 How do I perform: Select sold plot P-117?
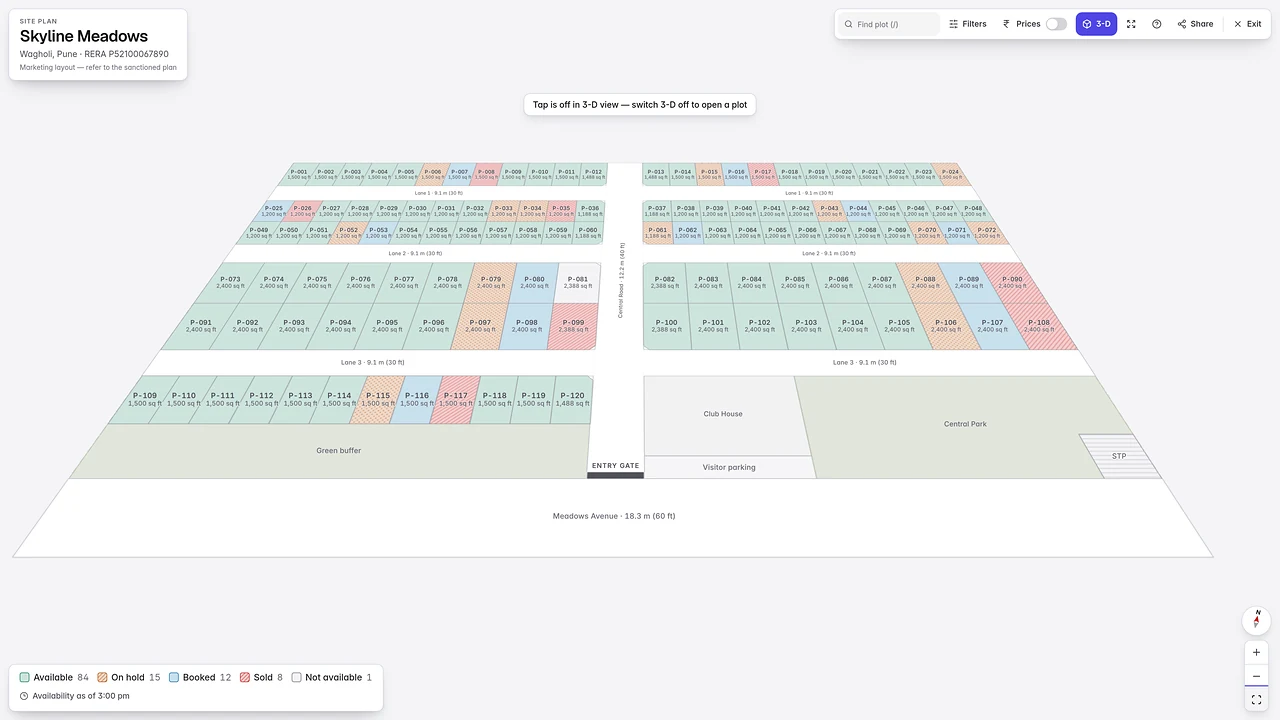point(455,399)
